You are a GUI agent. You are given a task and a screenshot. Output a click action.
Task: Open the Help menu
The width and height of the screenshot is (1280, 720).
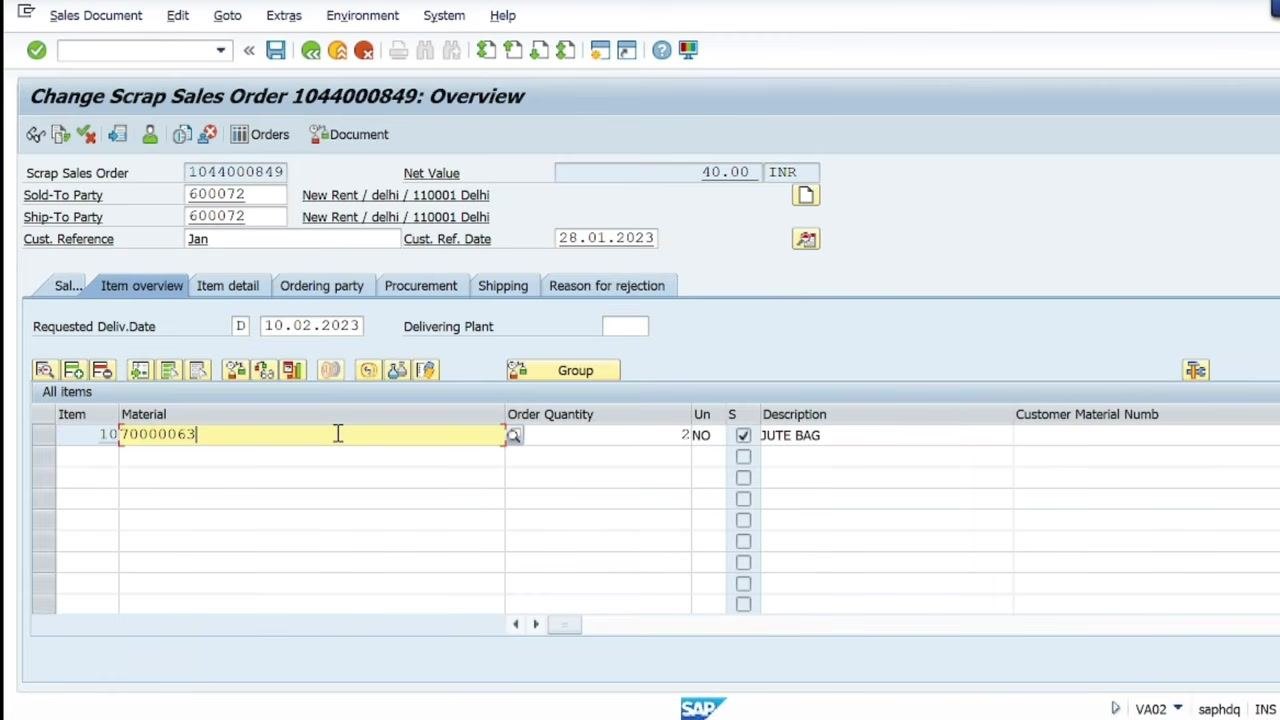(503, 15)
